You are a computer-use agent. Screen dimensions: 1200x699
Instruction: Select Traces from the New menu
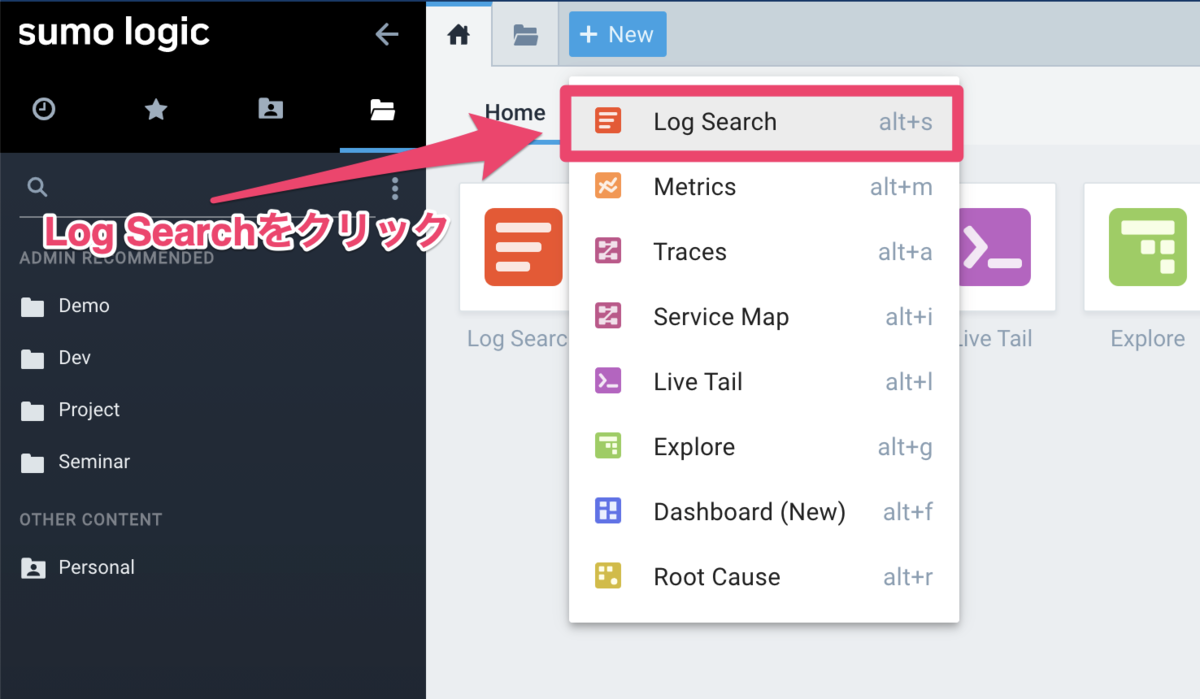click(x=764, y=252)
